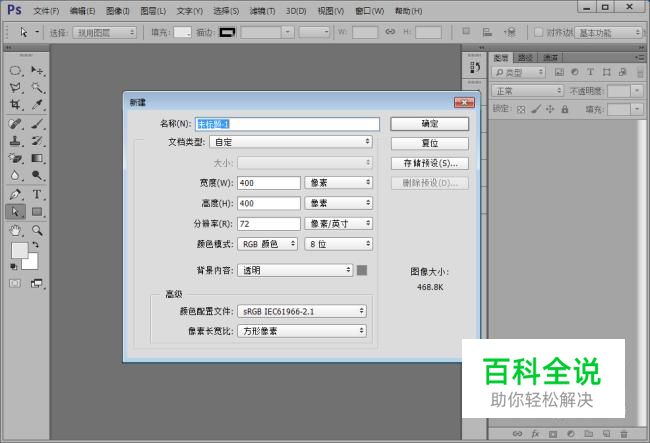Create a new group with folder icon
The height and width of the screenshot is (443, 650).
[x=588, y=433]
